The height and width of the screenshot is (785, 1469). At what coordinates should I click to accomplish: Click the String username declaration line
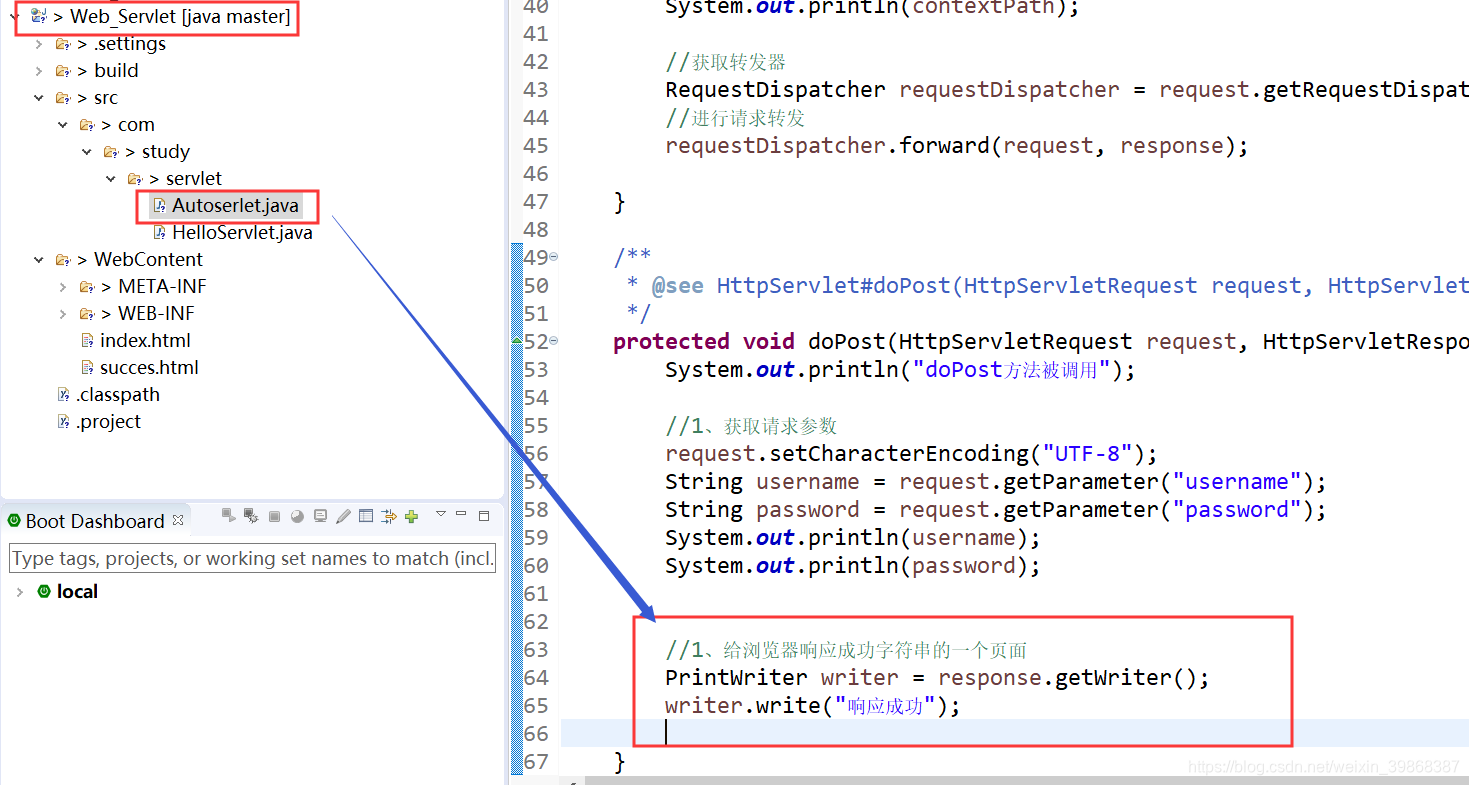[x=996, y=482]
